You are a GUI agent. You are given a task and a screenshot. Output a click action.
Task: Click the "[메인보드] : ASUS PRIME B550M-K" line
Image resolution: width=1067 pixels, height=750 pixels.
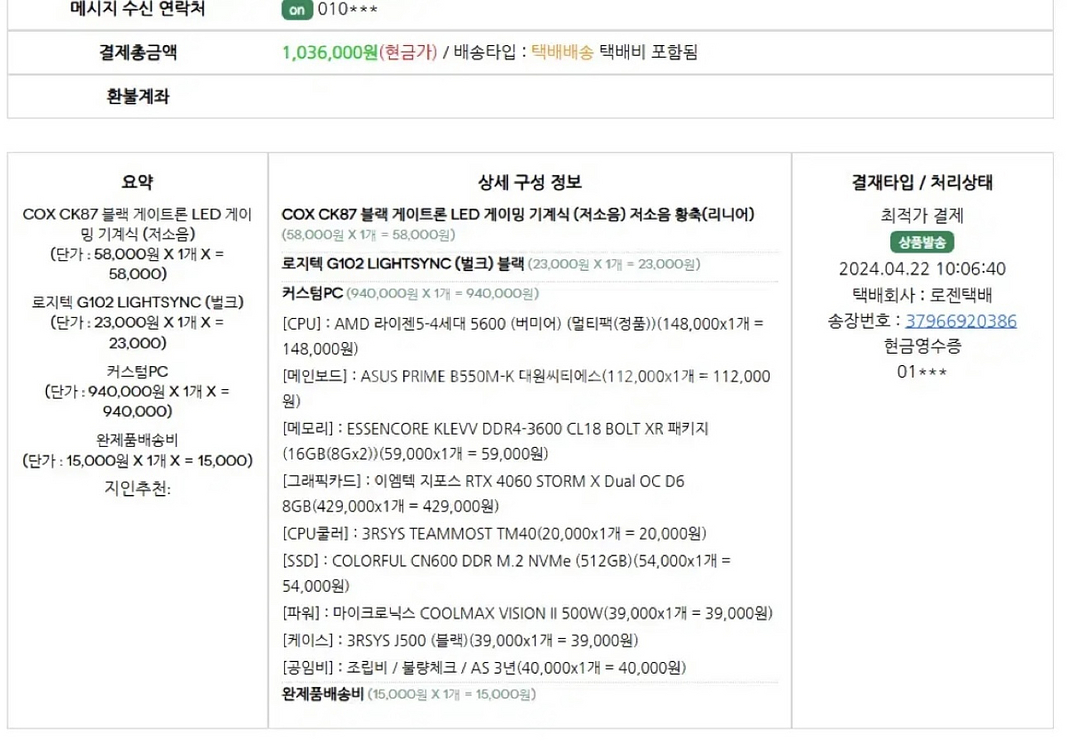coord(526,389)
